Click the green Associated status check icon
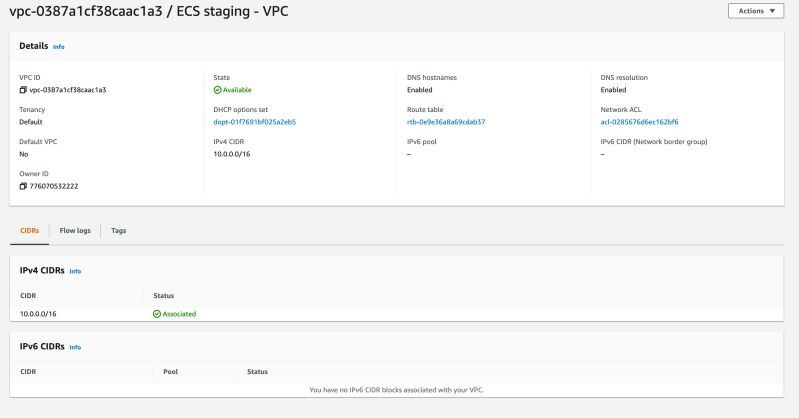Viewport: 799px width, 418px height. [157, 314]
